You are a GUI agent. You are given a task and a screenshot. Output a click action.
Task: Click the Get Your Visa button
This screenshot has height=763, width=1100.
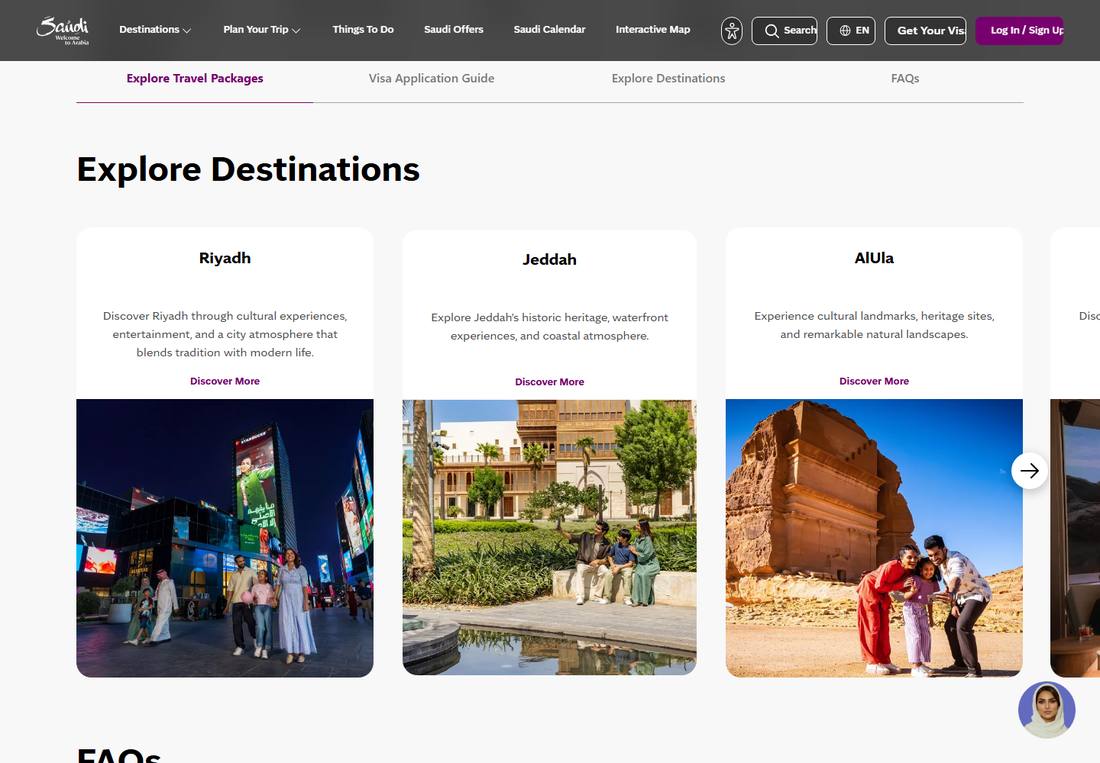925,31
